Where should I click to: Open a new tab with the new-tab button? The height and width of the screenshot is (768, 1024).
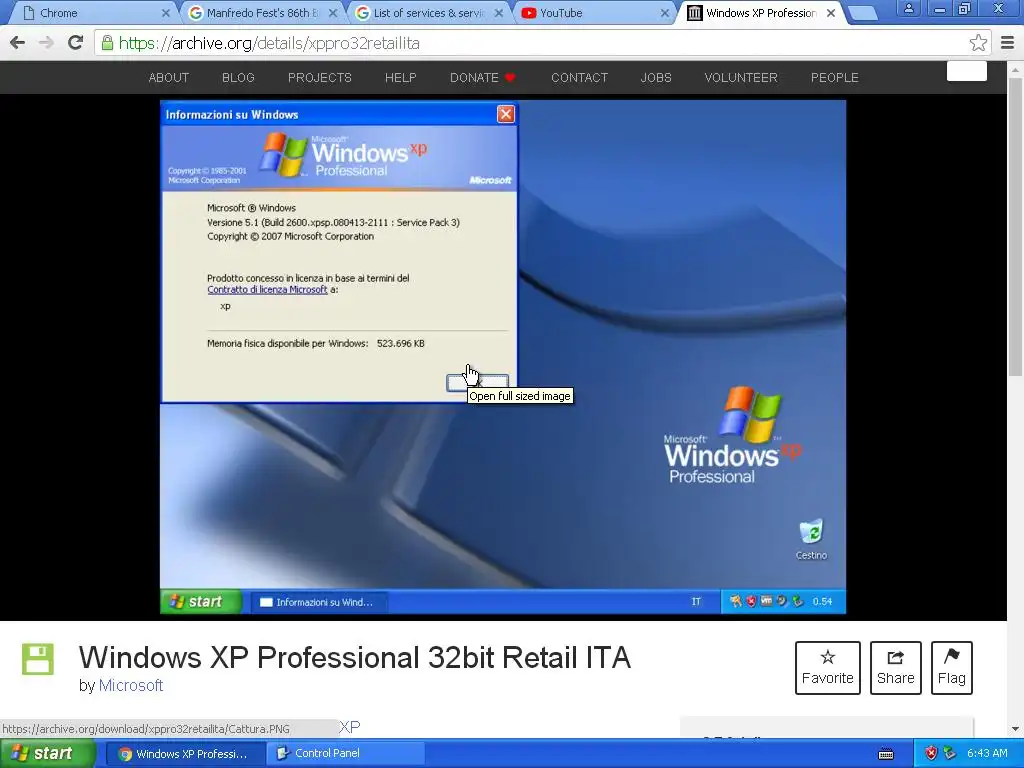click(x=862, y=13)
